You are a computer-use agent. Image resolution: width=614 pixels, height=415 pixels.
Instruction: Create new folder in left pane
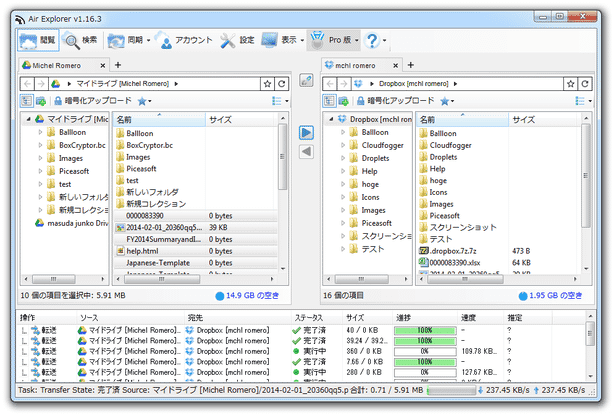tap(41, 101)
